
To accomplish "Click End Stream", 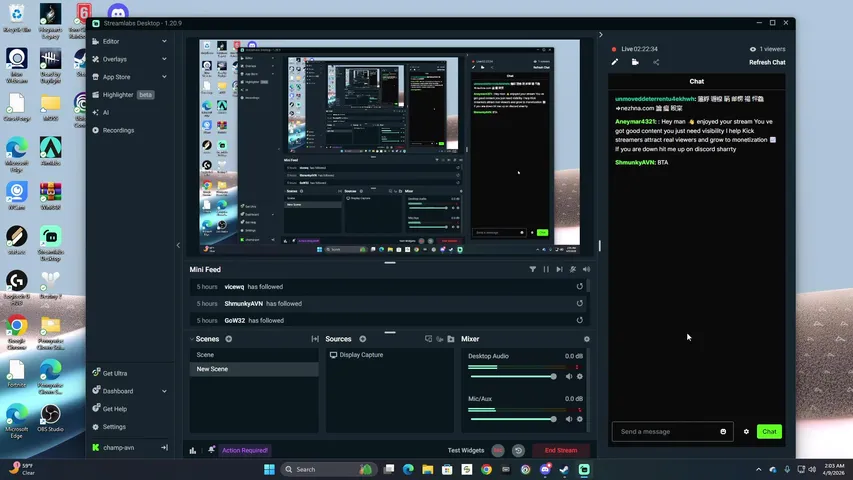I will [x=561, y=451].
